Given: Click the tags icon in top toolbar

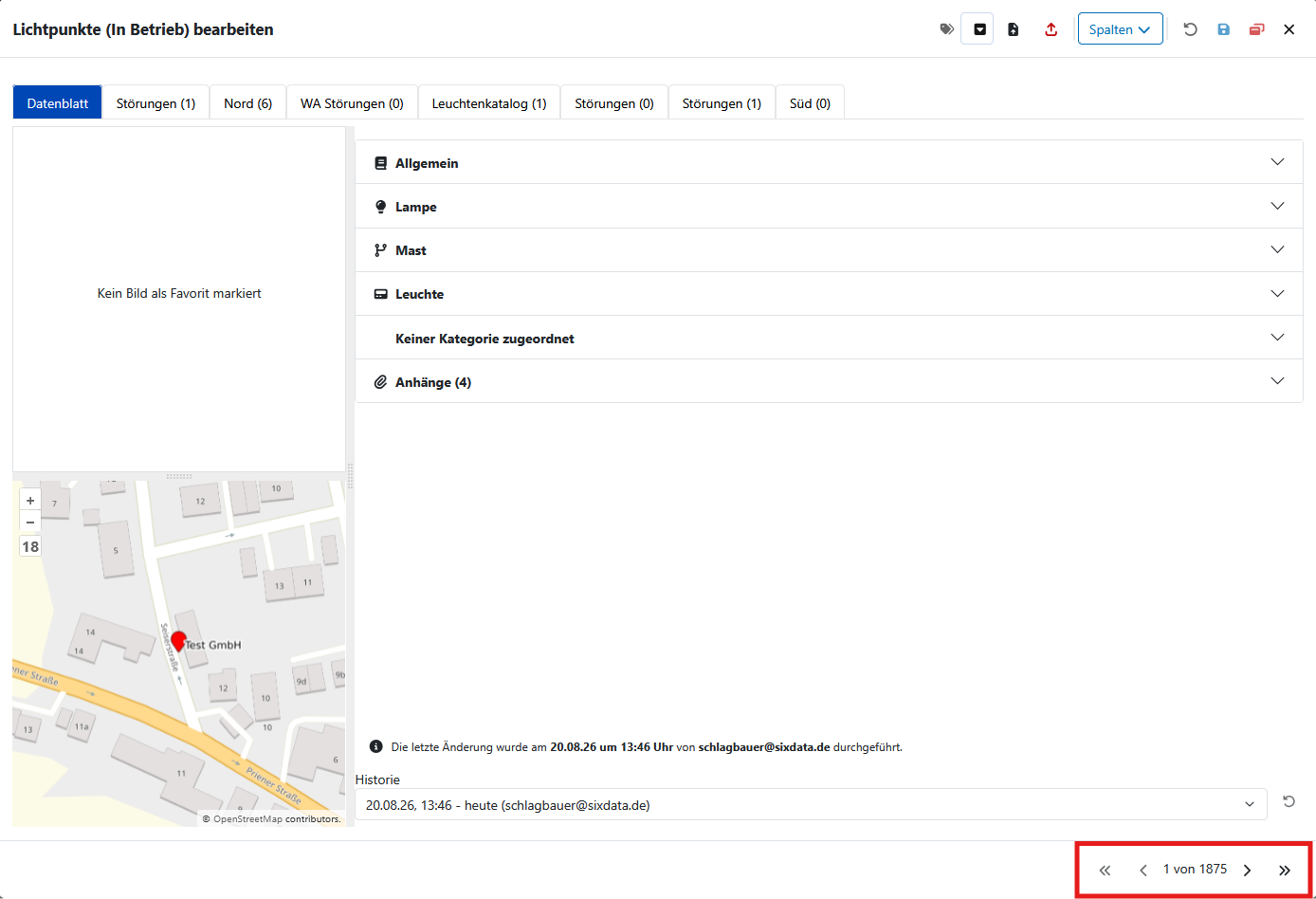Looking at the screenshot, I should (x=946, y=29).
